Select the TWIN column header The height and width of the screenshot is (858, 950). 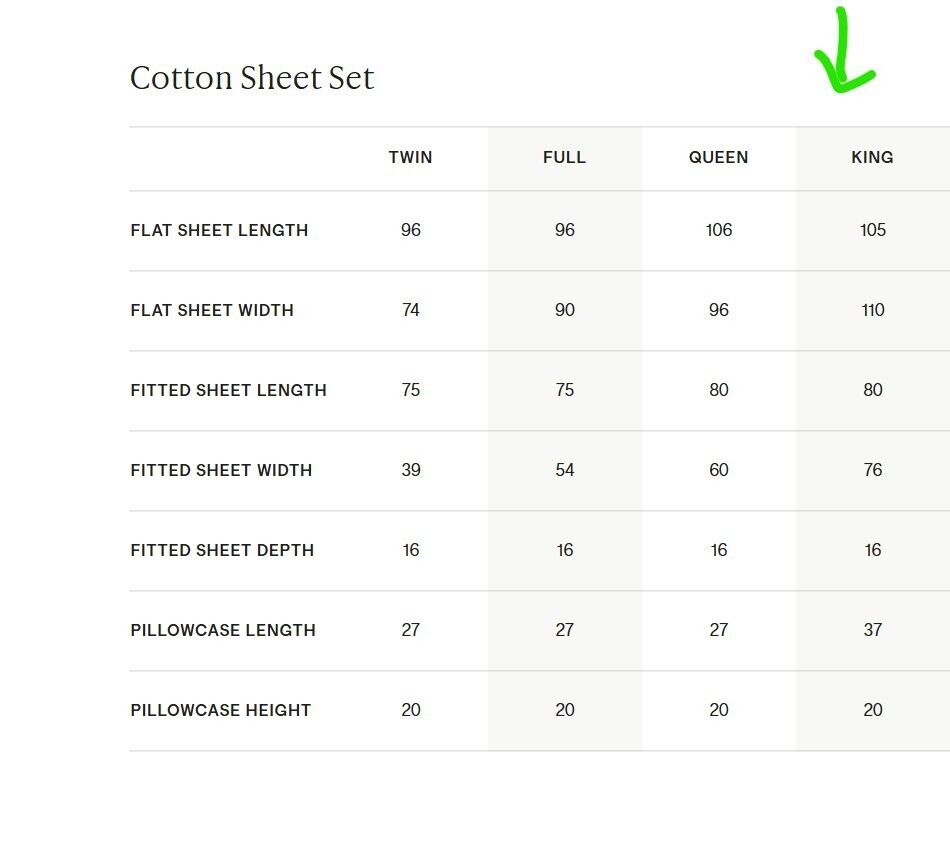click(411, 158)
